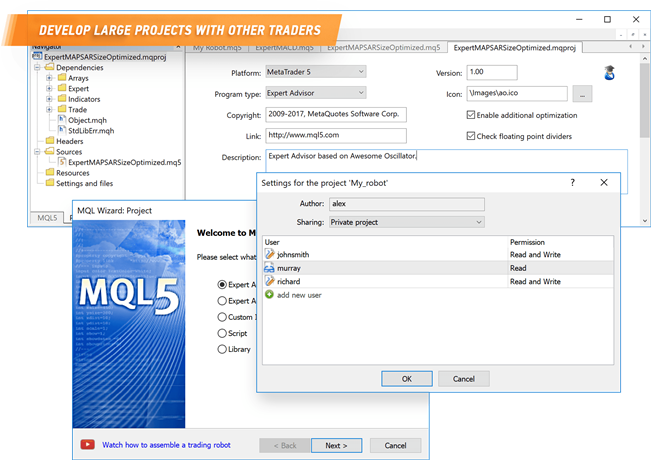Switch to the My Robot.mq5 tab

click(218, 47)
